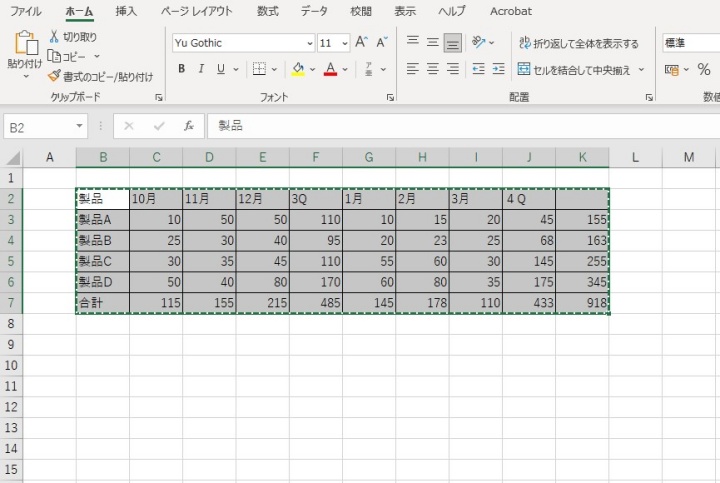Align text to top of cell
The width and height of the screenshot is (720, 483).
(x=412, y=42)
